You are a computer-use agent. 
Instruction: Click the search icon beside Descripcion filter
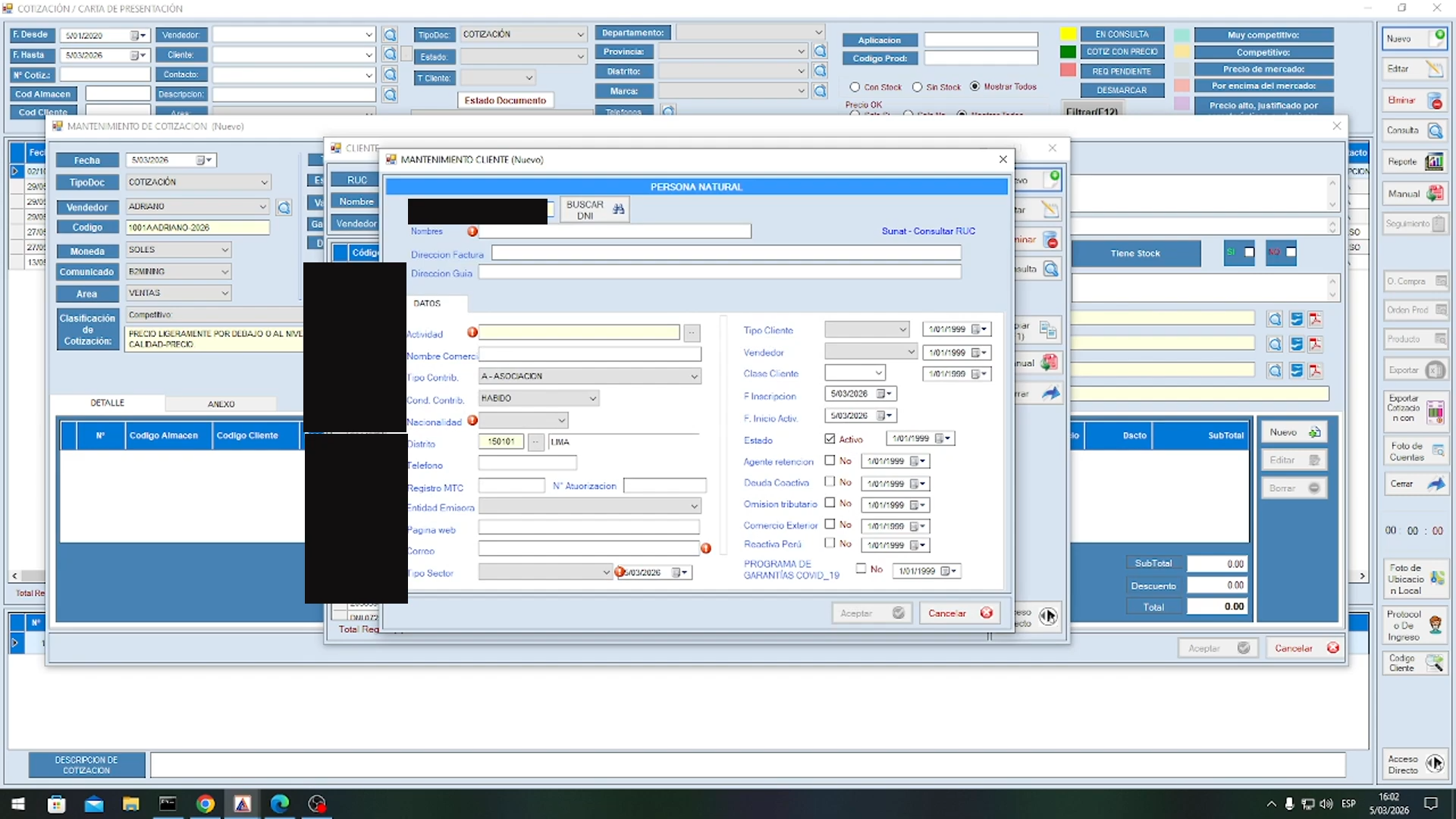pyautogui.click(x=390, y=95)
